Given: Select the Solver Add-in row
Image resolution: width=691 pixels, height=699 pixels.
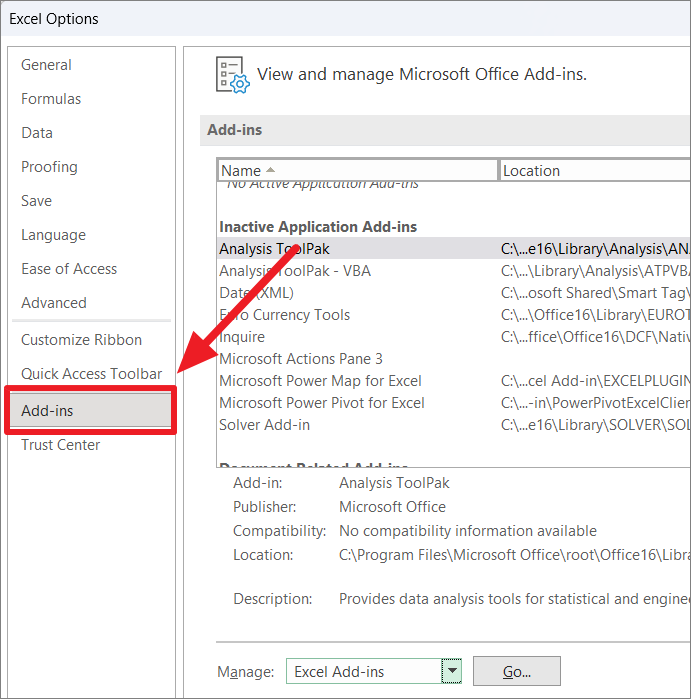Looking at the screenshot, I should pos(454,425).
